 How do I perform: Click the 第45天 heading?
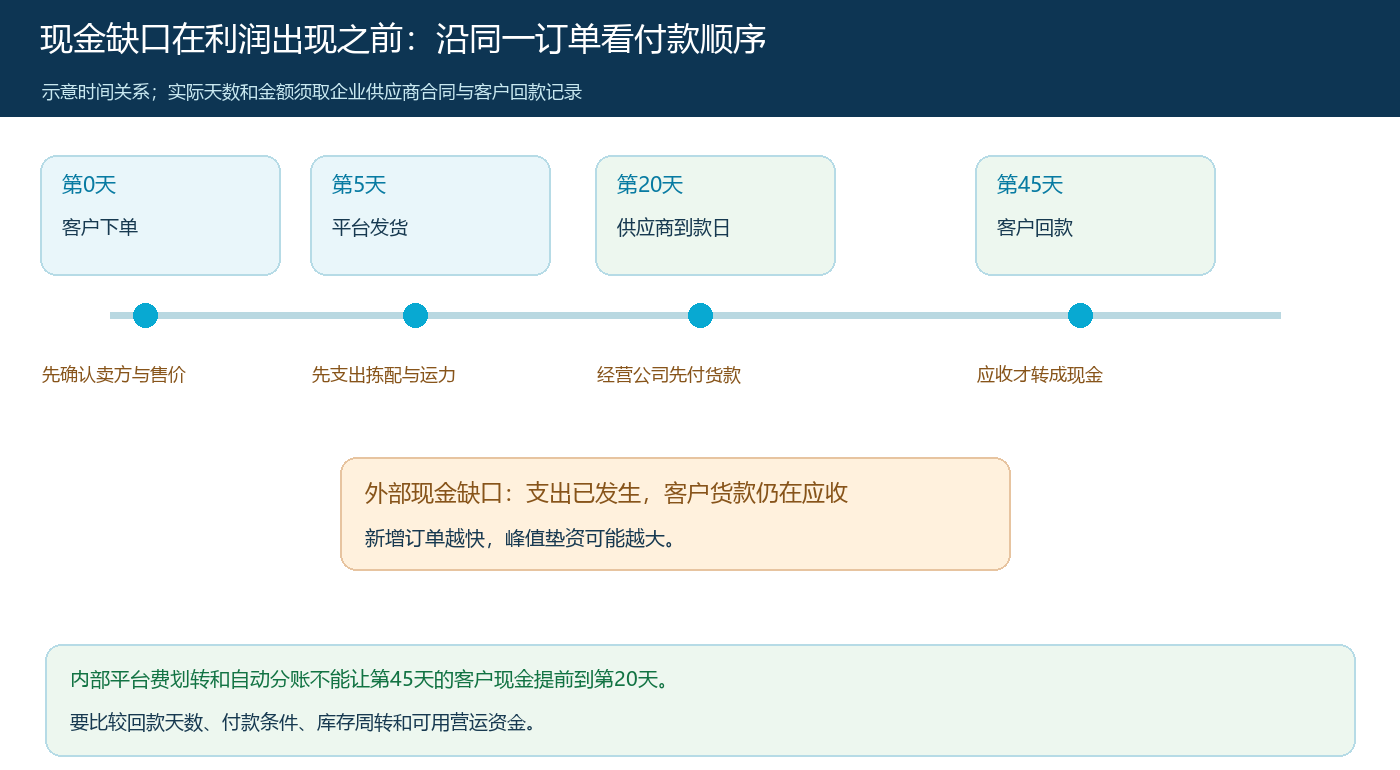click(1030, 185)
